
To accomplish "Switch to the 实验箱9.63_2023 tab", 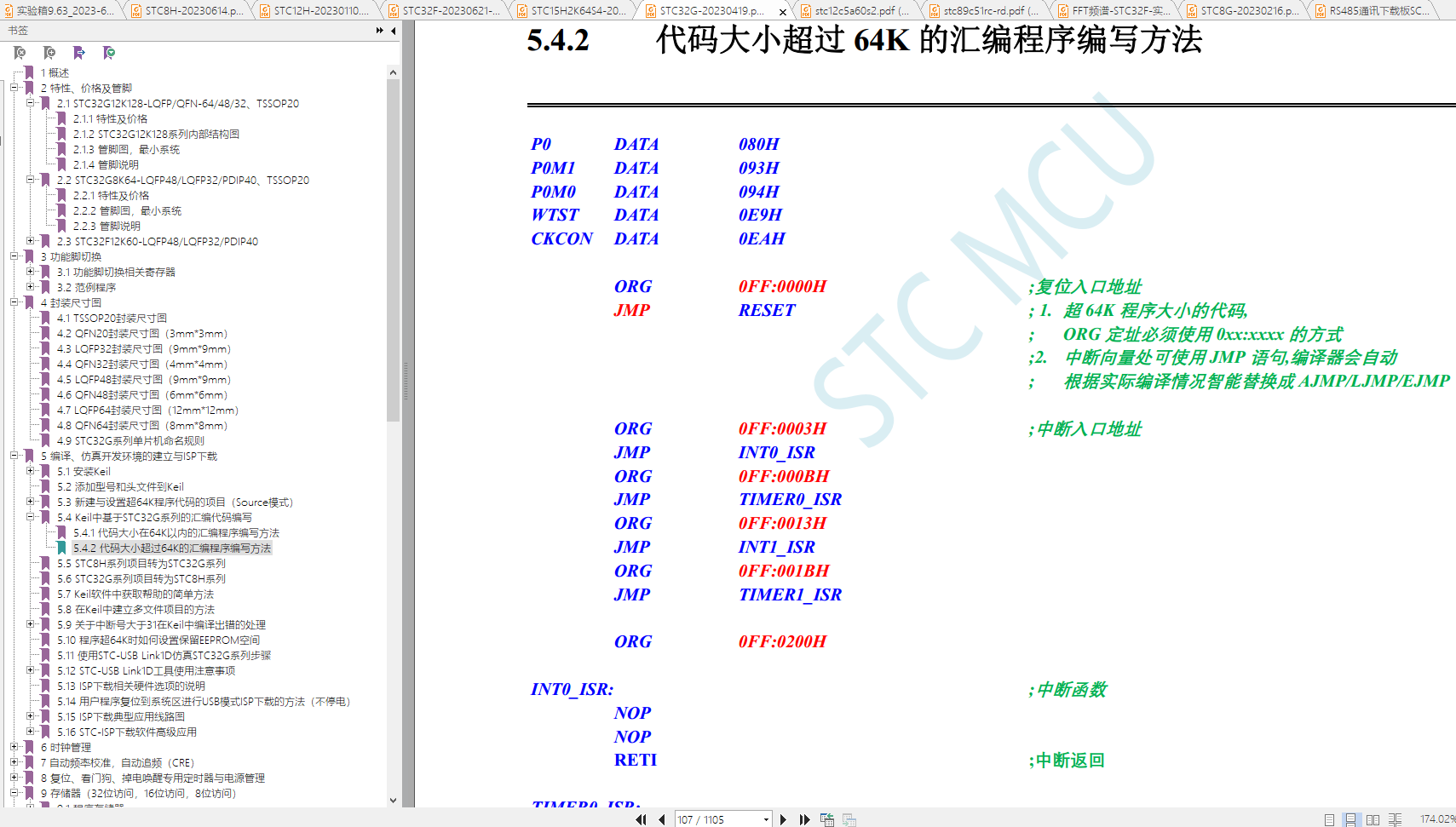I will pos(60,11).
